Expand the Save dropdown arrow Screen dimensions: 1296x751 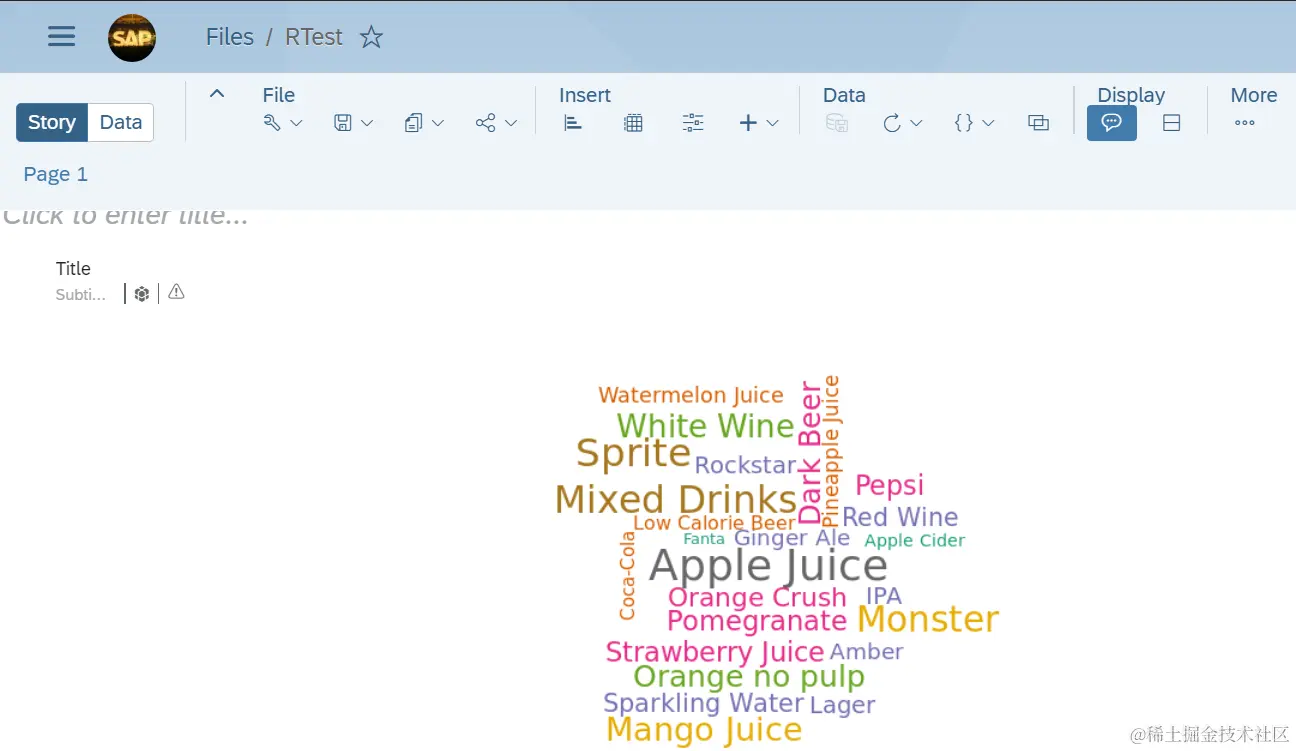(367, 123)
